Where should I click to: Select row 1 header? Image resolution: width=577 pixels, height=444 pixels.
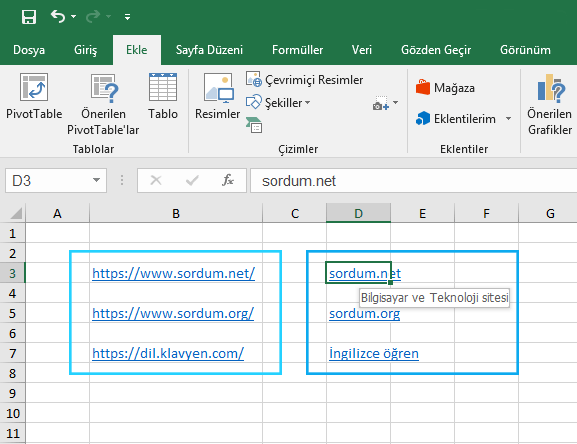13,233
